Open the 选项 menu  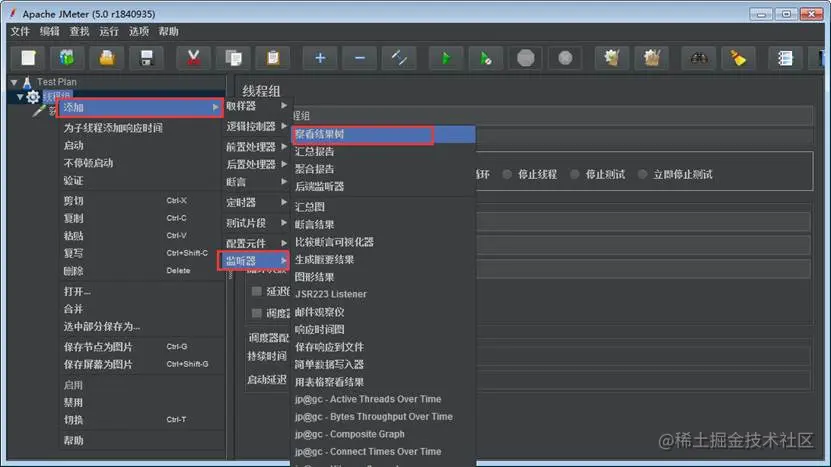pos(139,31)
